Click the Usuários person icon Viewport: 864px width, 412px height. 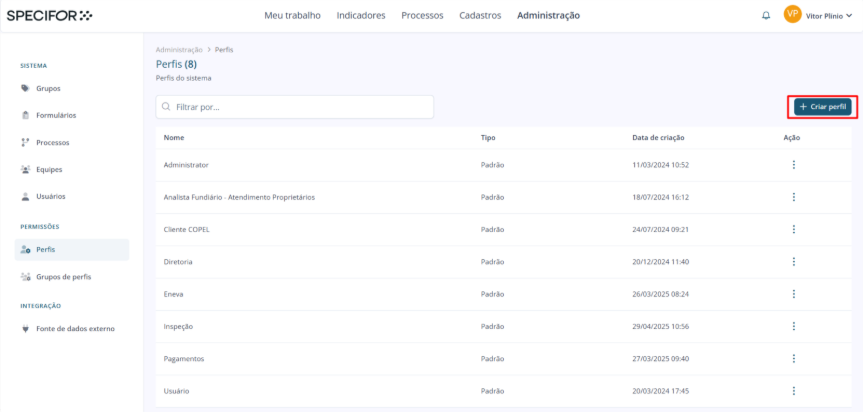point(25,196)
